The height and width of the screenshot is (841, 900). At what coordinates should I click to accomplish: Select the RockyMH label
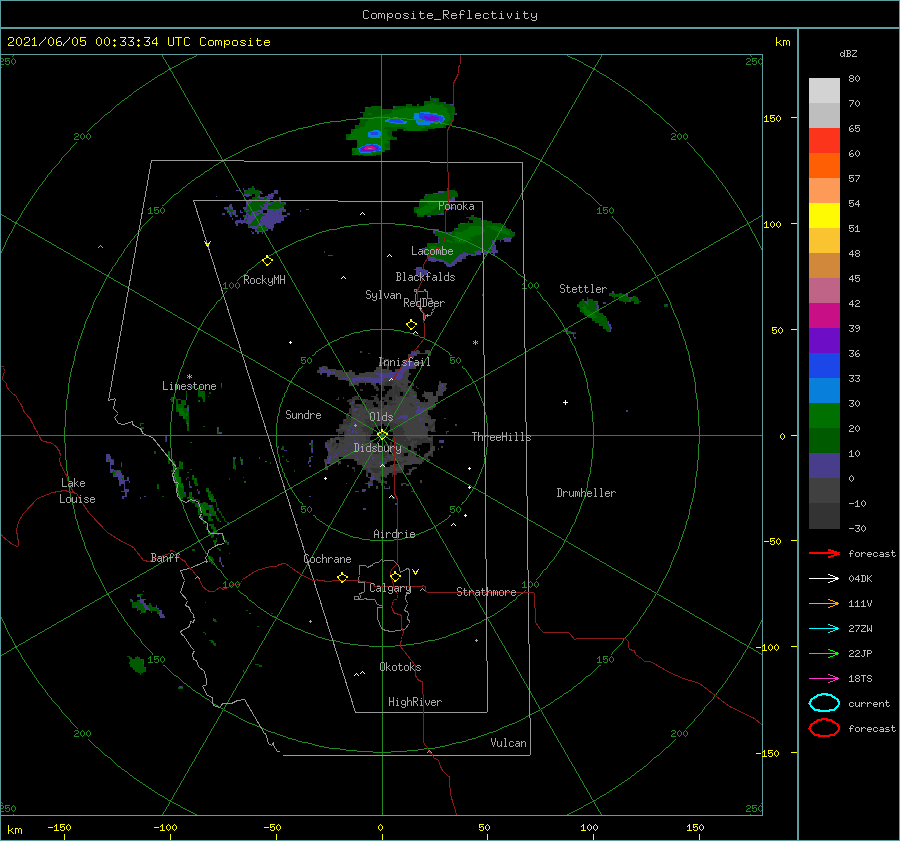pyautogui.click(x=264, y=280)
